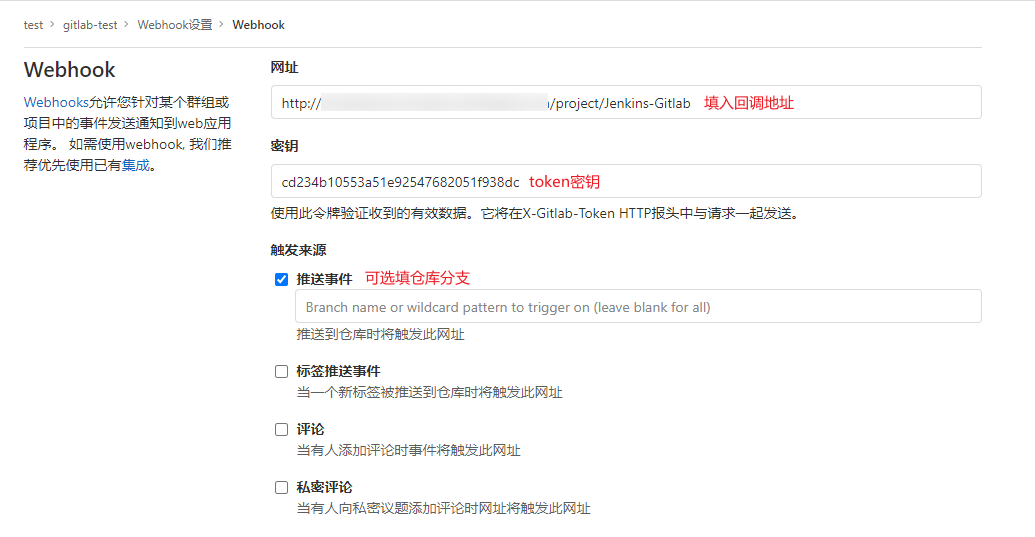Open the test breadcrumb link
This screenshot has height=537, width=1035.
pyautogui.click(x=33, y=25)
